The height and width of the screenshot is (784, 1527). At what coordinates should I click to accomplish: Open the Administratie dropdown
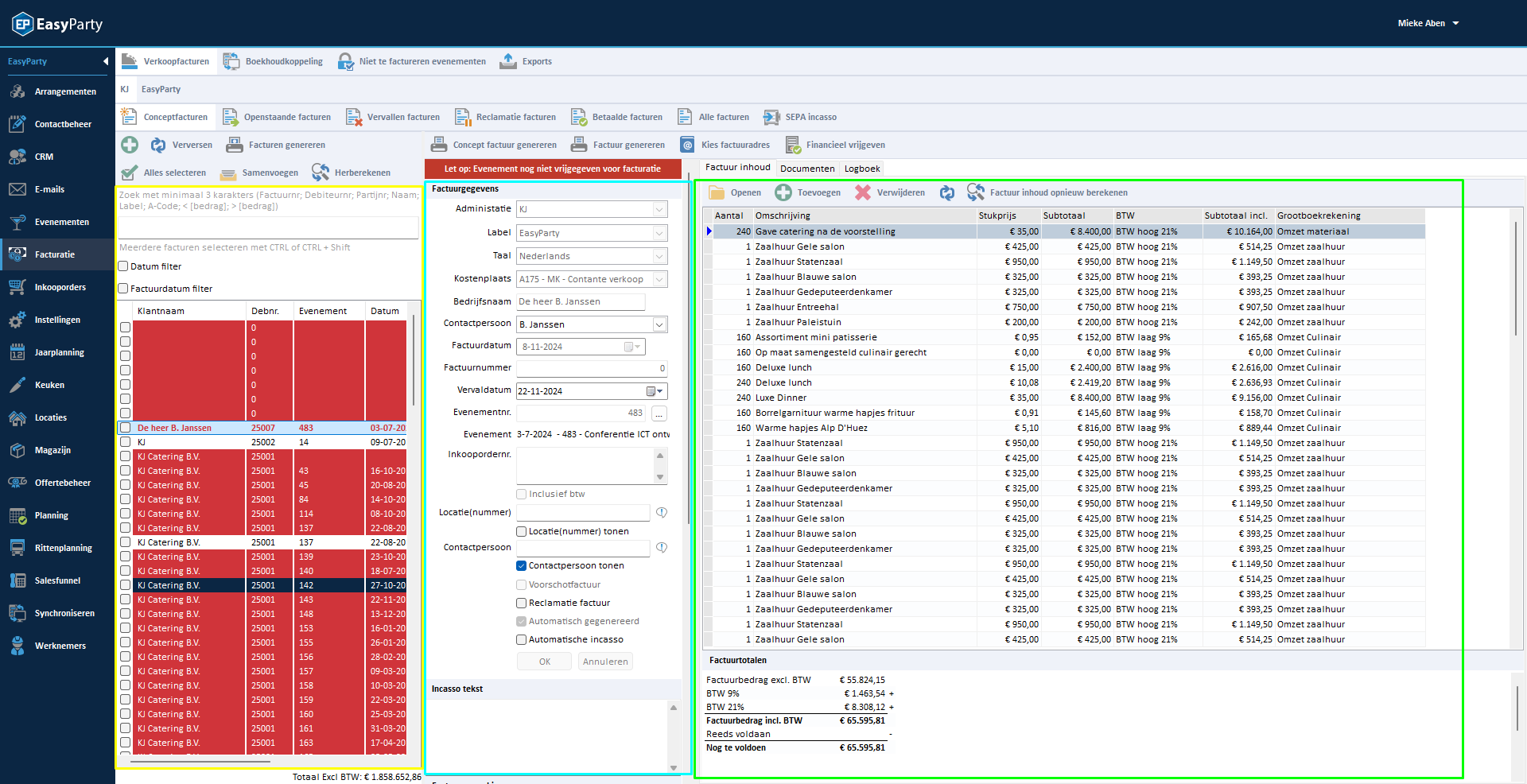click(x=659, y=209)
